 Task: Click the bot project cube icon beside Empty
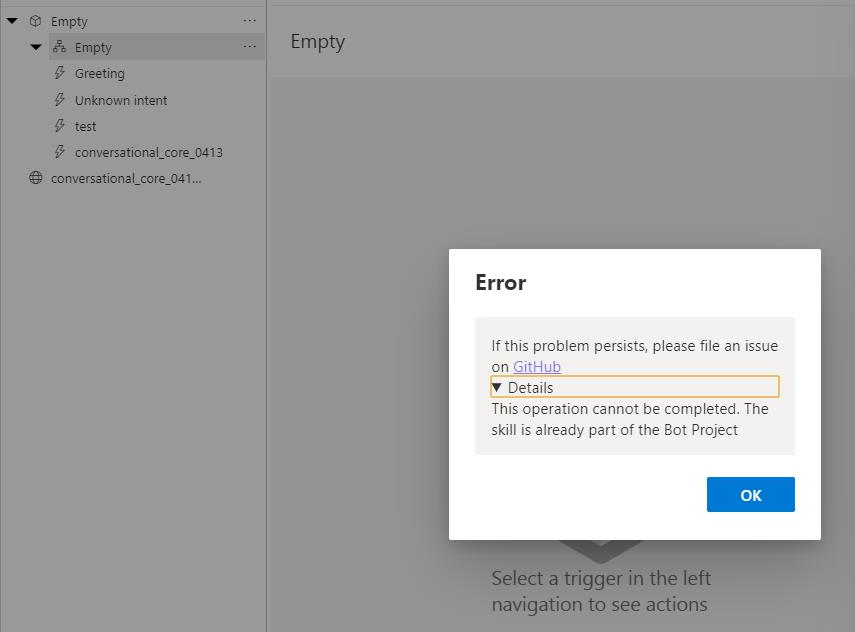pos(38,20)
